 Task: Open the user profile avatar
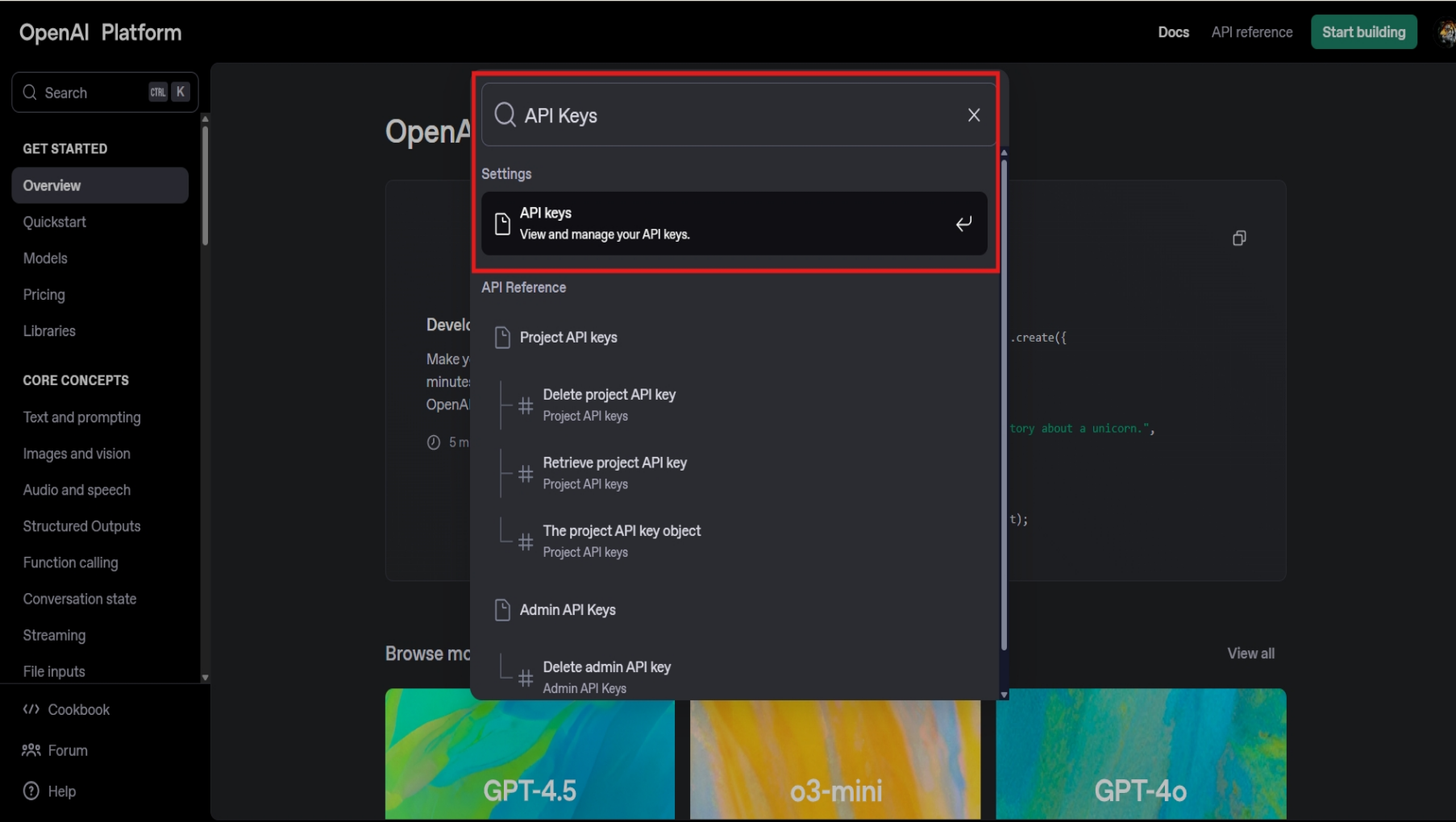(x=1446, y=32)
